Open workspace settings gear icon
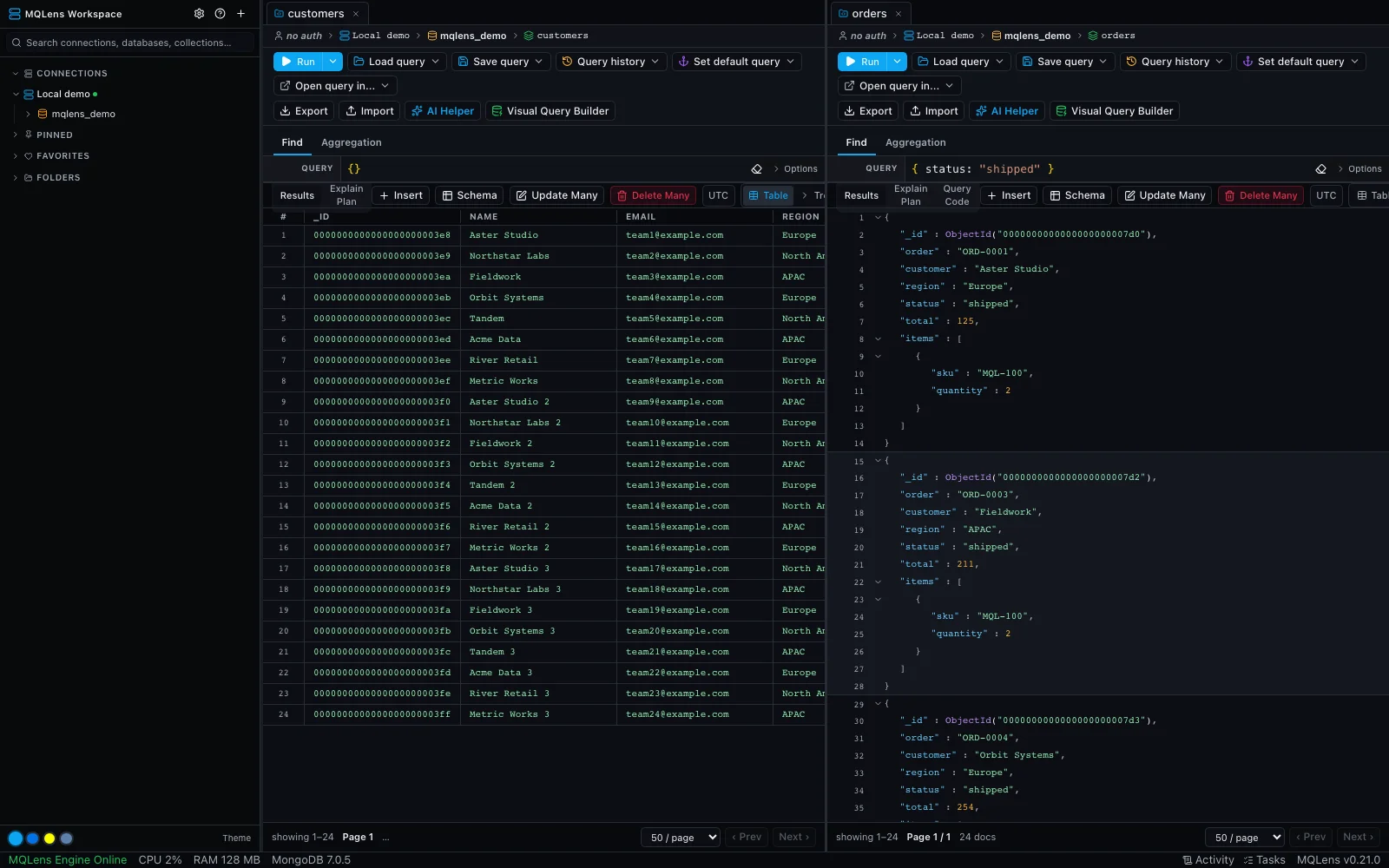1389x868 pixels. (199, 14)
